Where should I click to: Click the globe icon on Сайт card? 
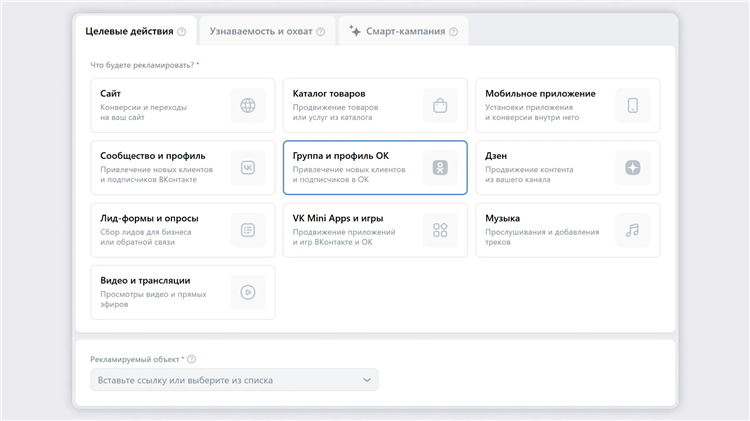(x=248, y=105)
